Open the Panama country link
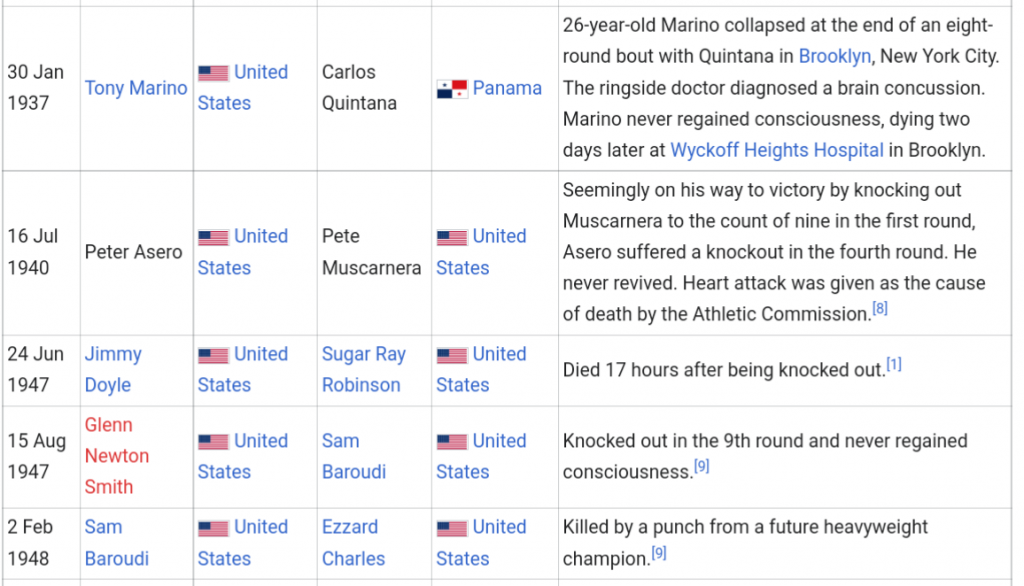1024x586 pixels. pyautogui.click(x=507, y=88)
